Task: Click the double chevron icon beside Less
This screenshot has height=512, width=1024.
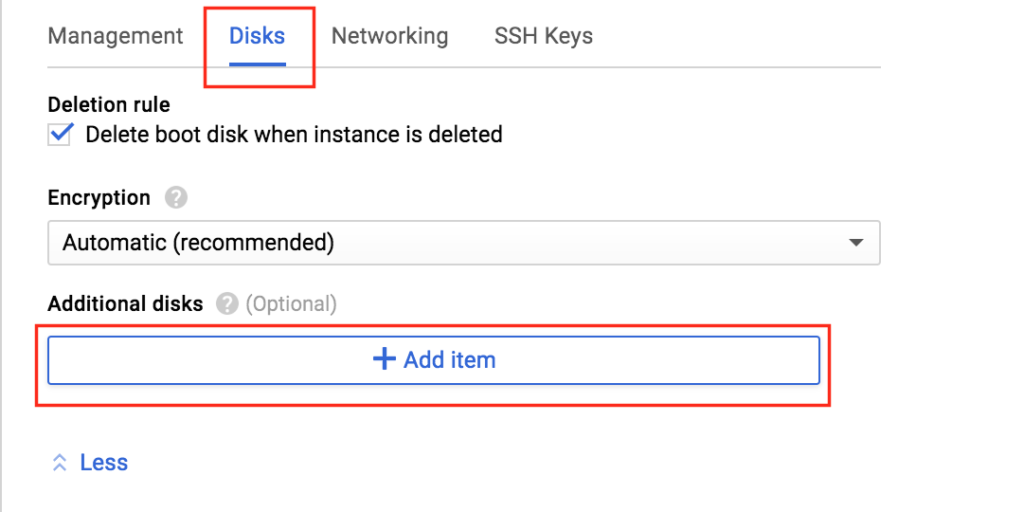Action: pyautogui.click(x=59, y=463)
